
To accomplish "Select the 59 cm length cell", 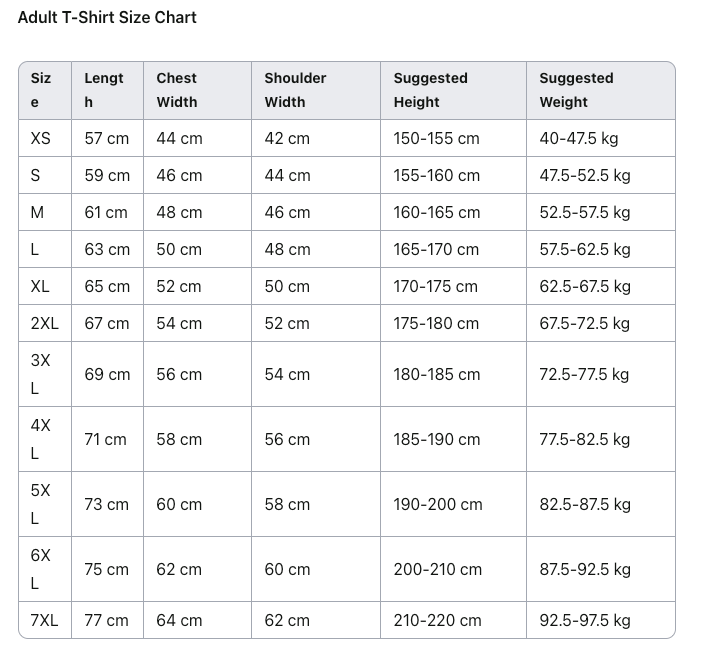I will click(107, 175).
